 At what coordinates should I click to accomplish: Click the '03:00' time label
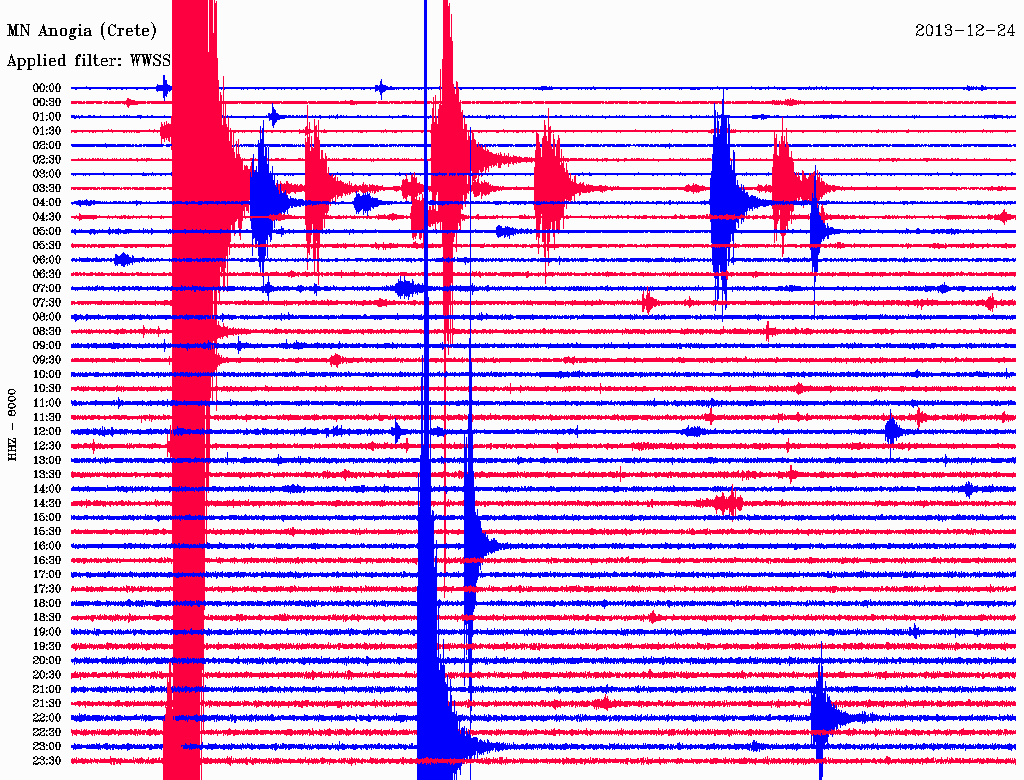(x=47, y=174)
